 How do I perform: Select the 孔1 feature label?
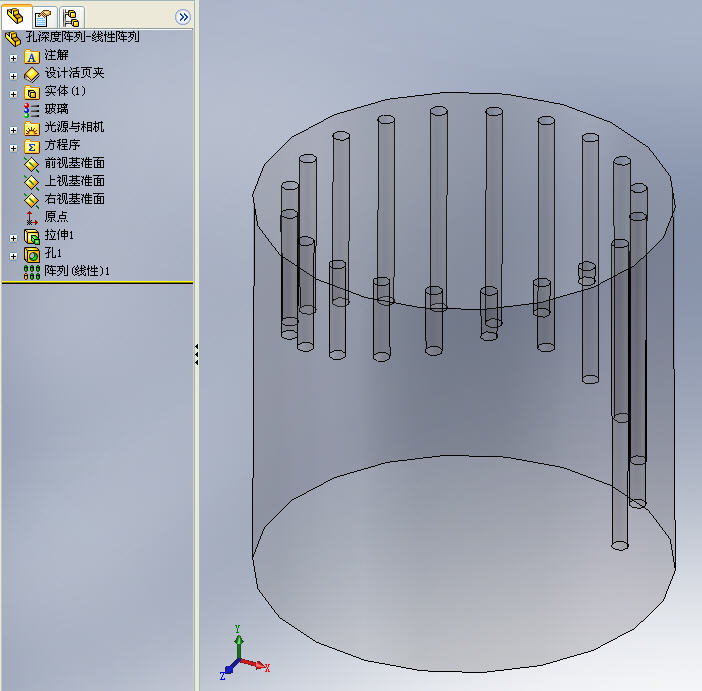(53, 253)
